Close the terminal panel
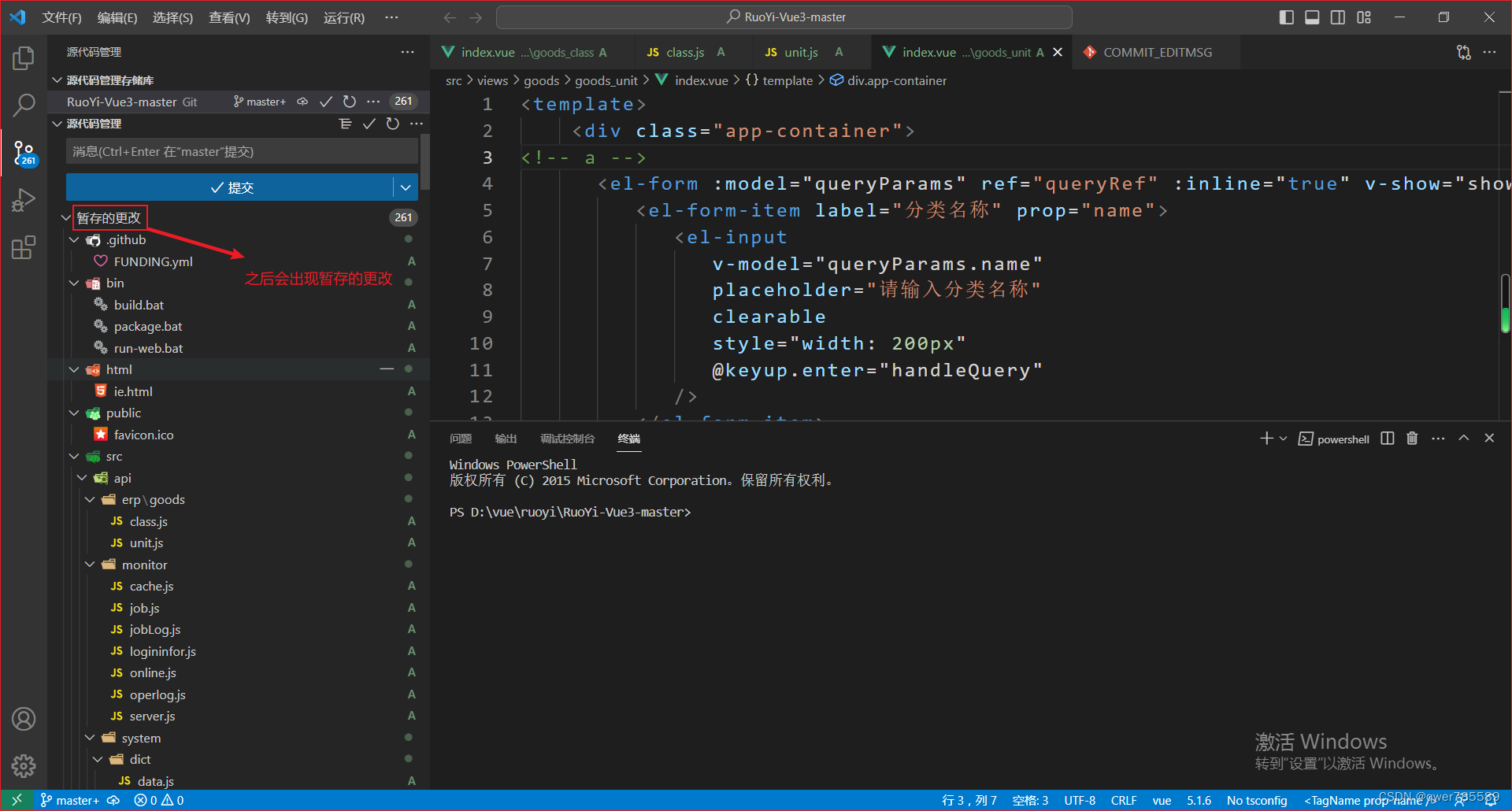 pos(1489,439)
